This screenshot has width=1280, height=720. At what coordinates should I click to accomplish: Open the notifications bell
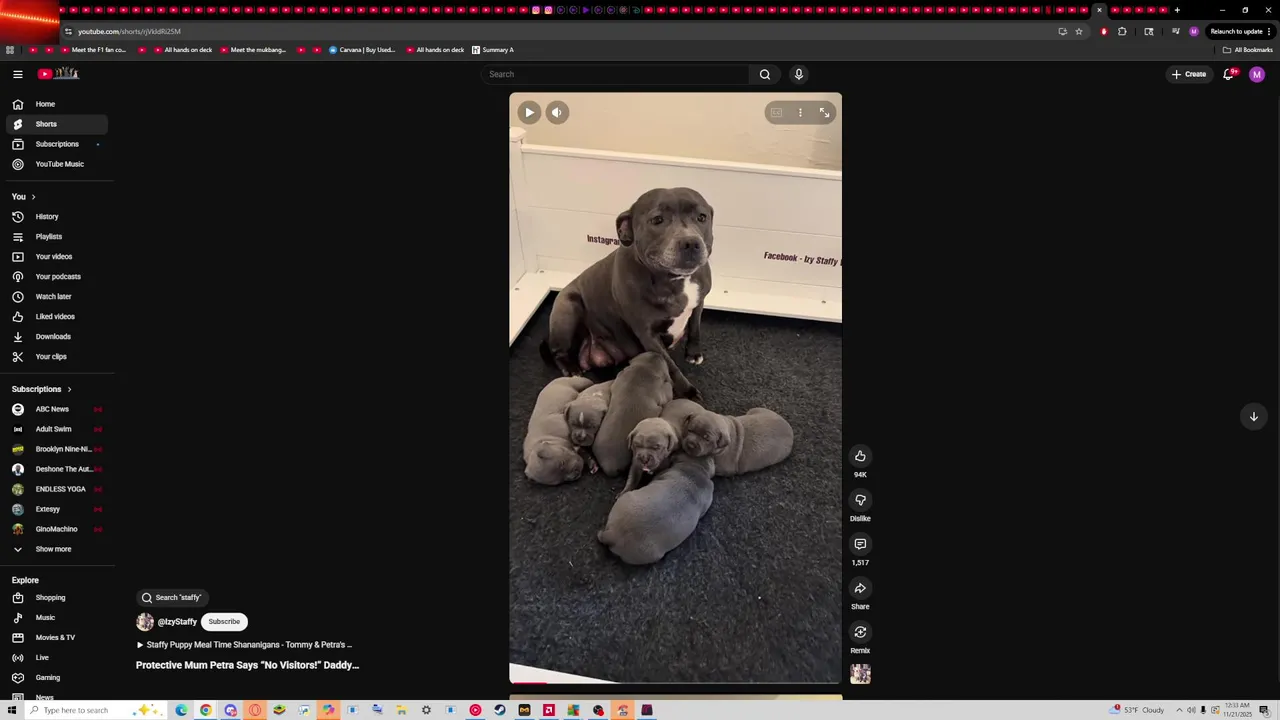1228,74
